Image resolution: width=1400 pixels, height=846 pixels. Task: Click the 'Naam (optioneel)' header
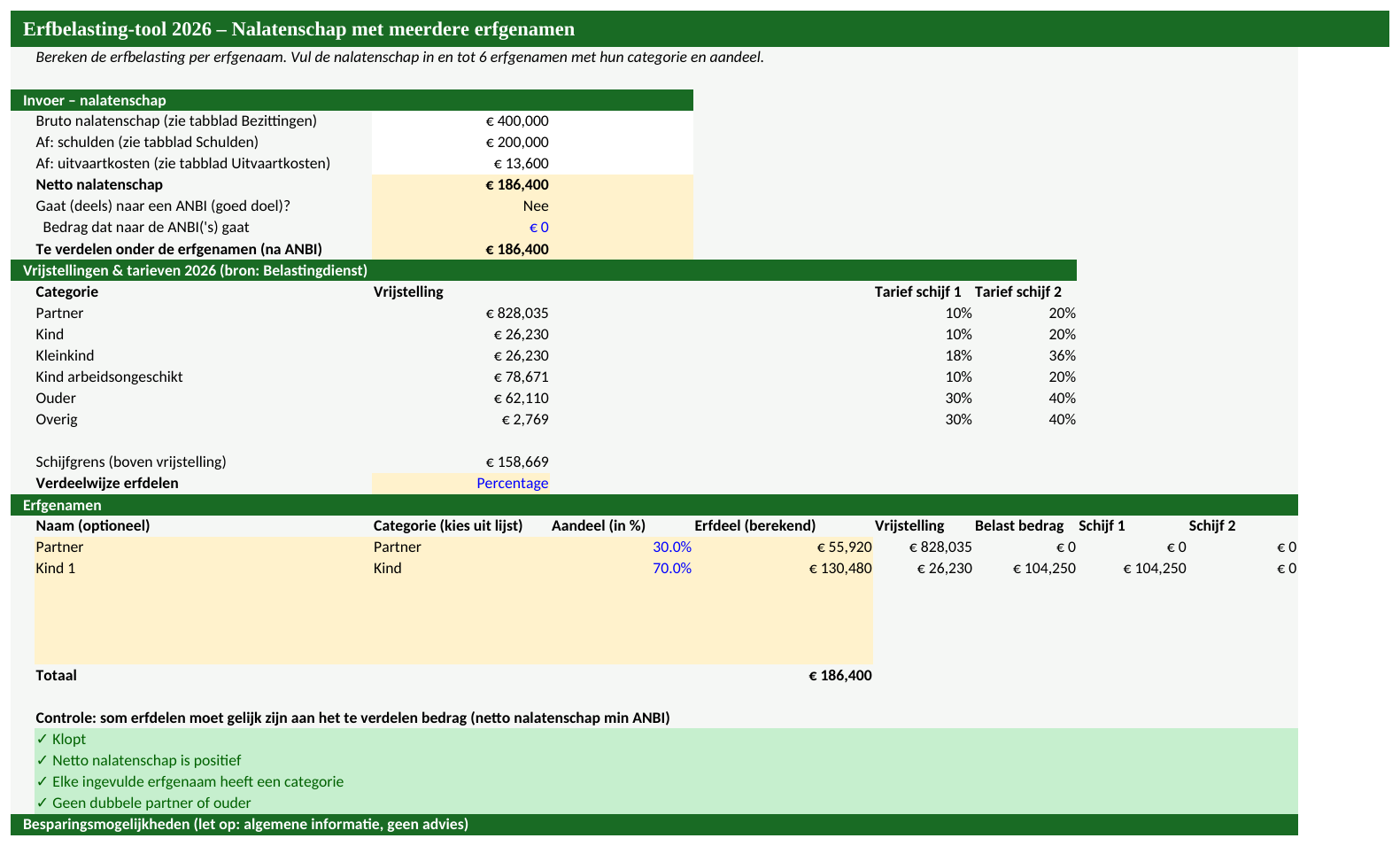coord(93,526)
